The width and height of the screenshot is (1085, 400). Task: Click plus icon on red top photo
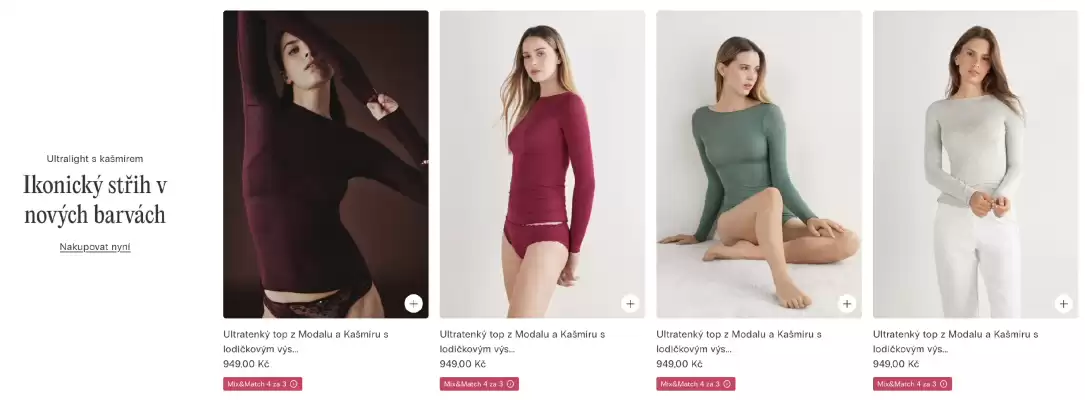click(630, 303)
